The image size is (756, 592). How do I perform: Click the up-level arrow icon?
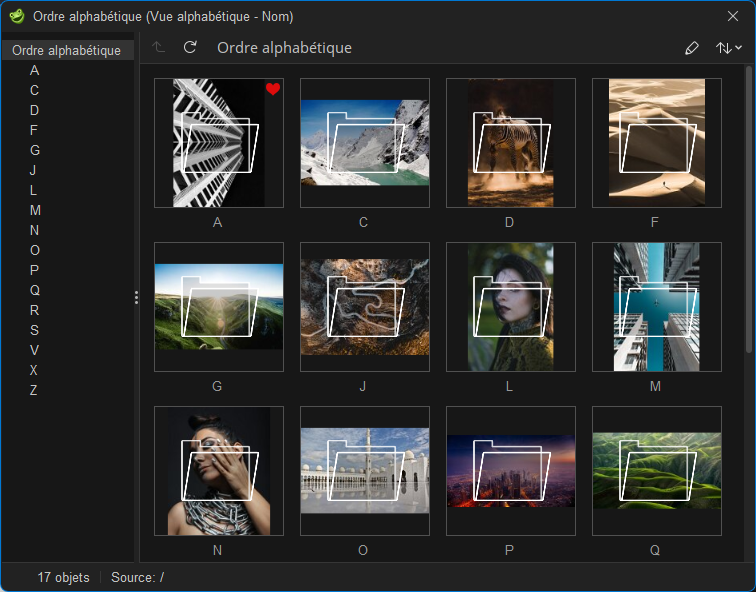159,48
